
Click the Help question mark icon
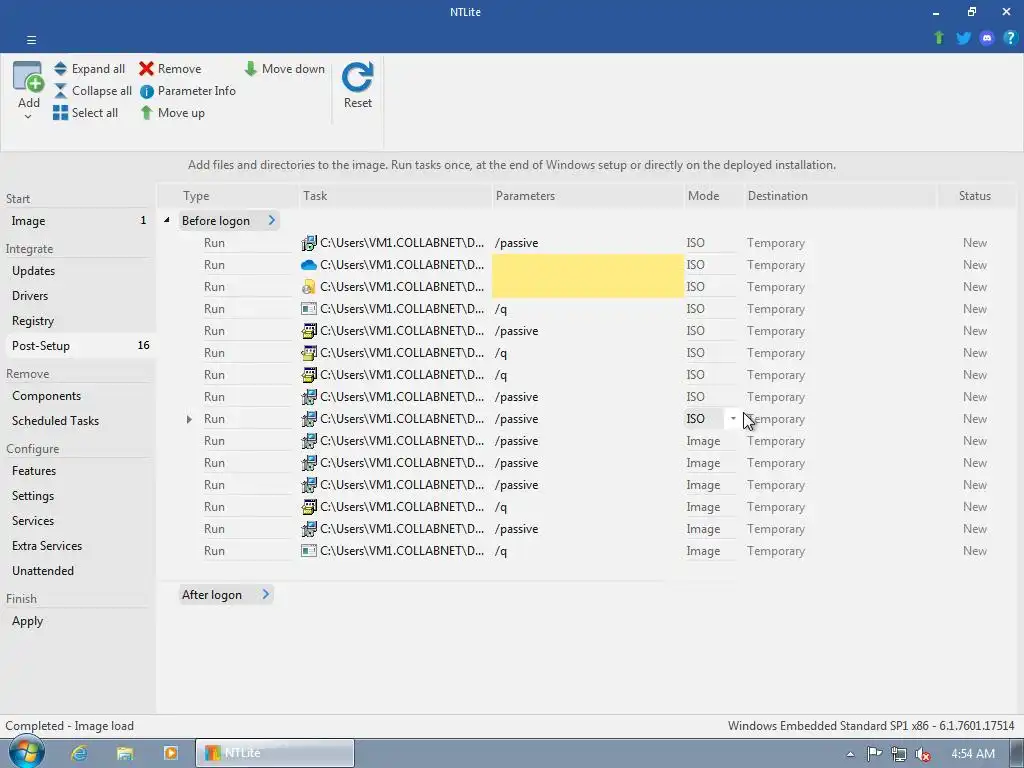1010,38
